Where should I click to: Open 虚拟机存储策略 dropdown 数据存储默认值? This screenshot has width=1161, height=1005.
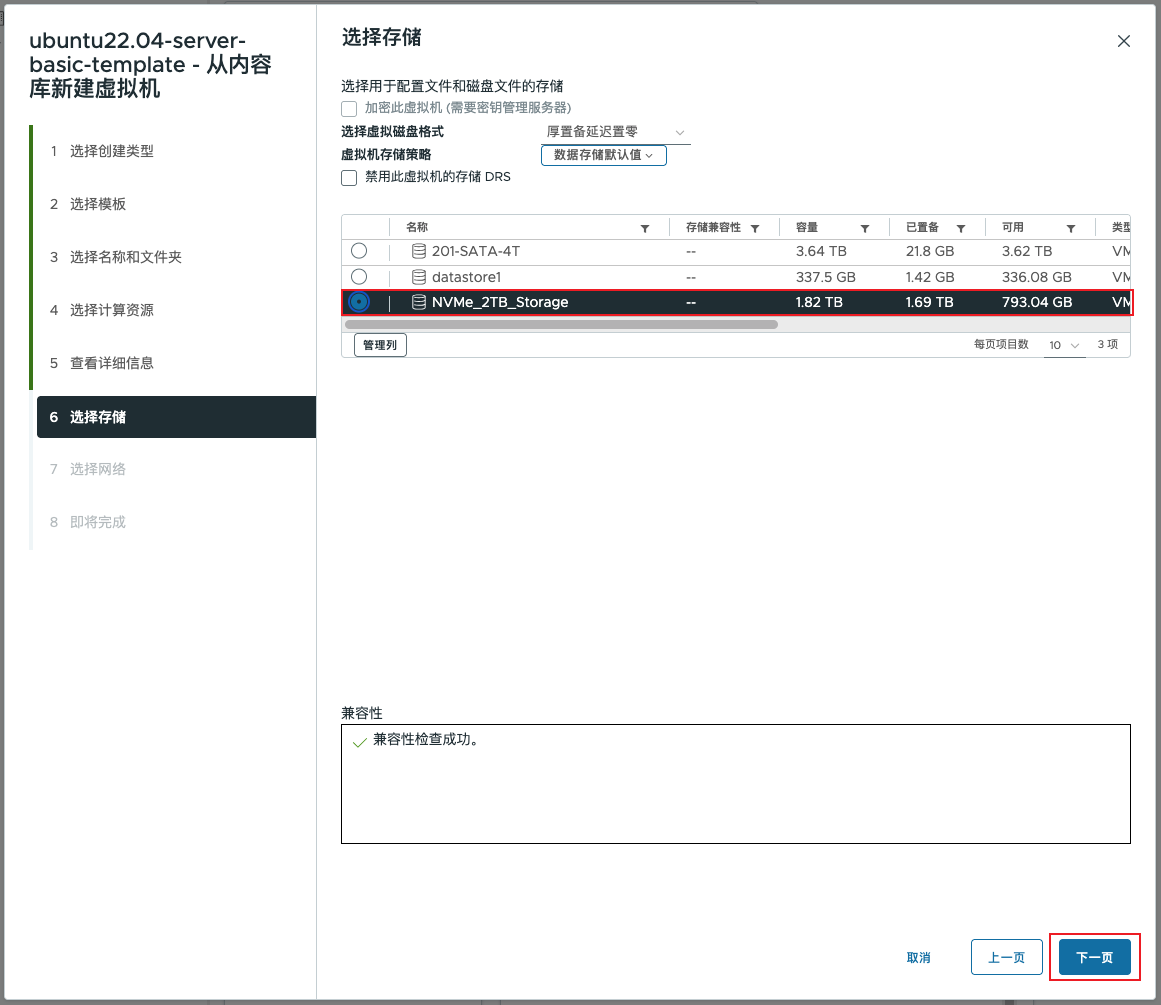pyautogui.click(x=603, y=156)
